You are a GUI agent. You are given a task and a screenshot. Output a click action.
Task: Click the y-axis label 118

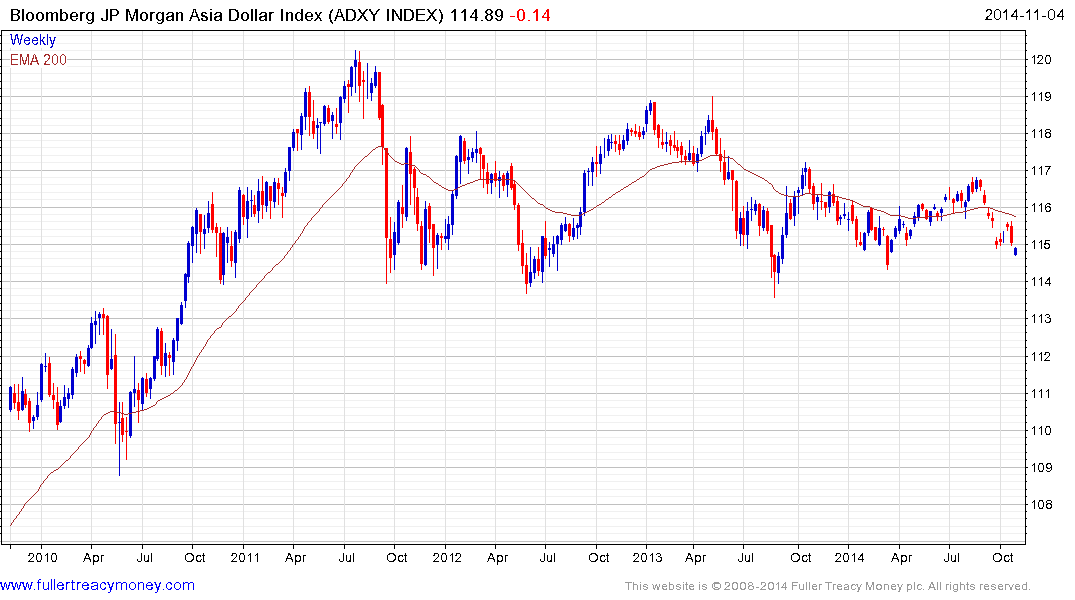click(1041, 134)
